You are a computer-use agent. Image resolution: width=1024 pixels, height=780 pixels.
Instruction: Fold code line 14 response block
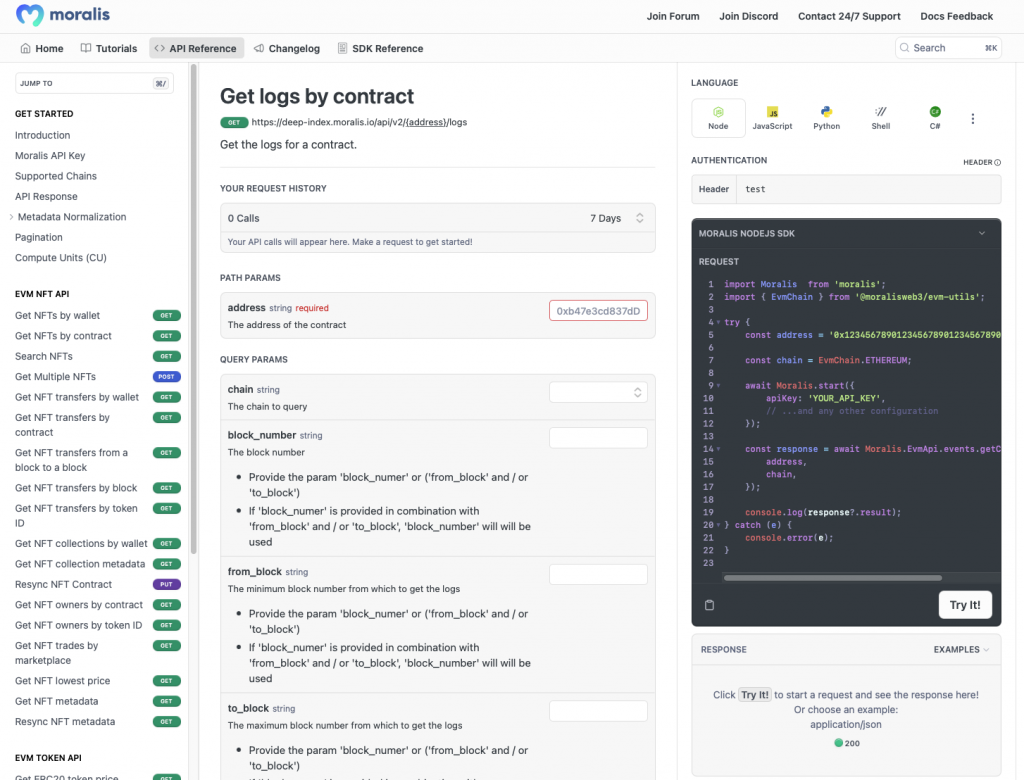718,449
